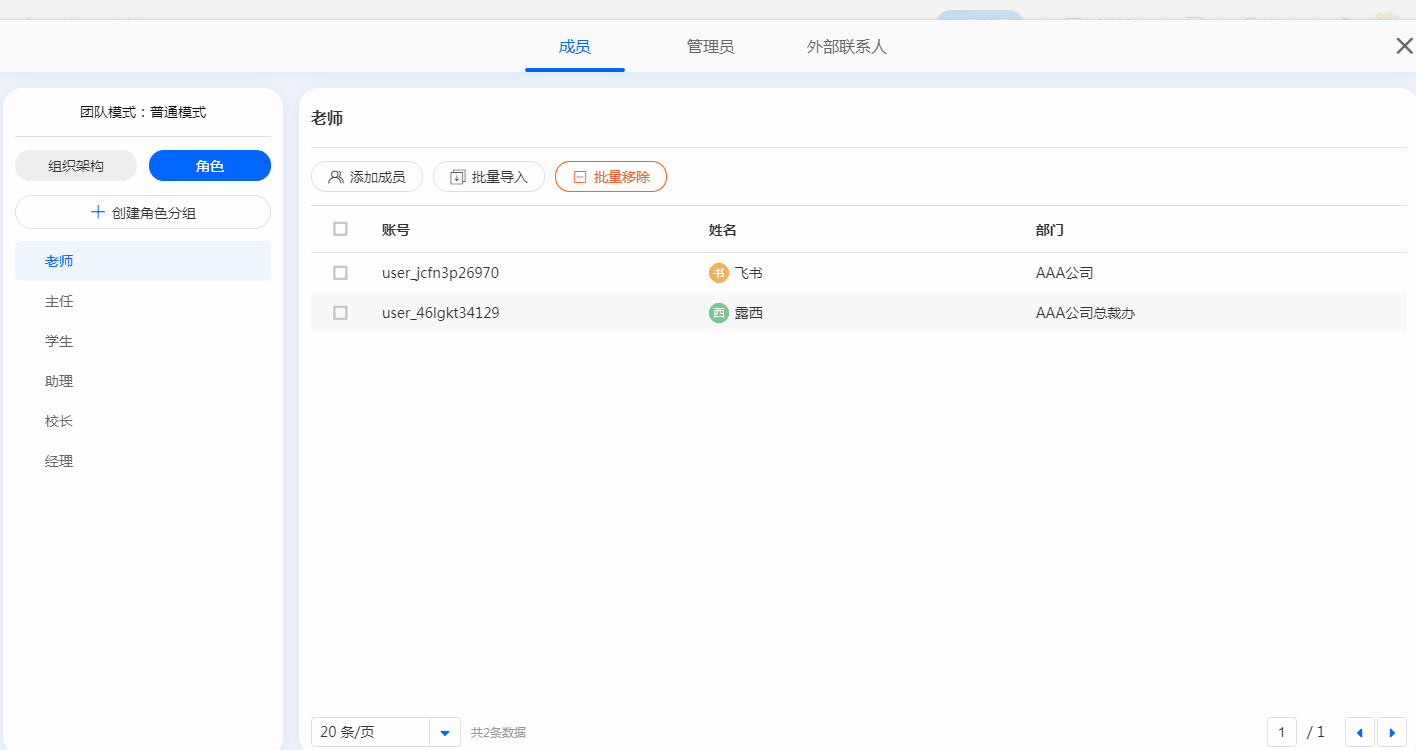Toggle the select-all checkbox in table header

(x=340, y=229)
